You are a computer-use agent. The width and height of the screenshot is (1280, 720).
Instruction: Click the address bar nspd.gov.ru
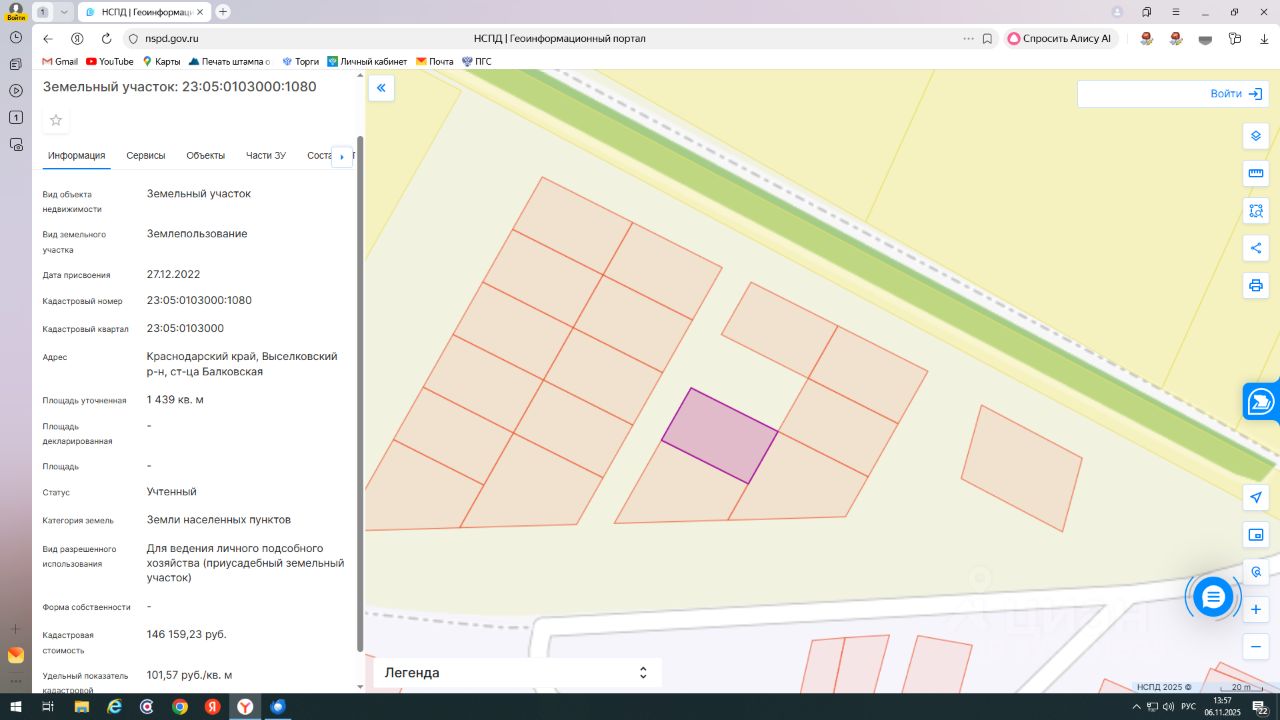pos(172,39)
